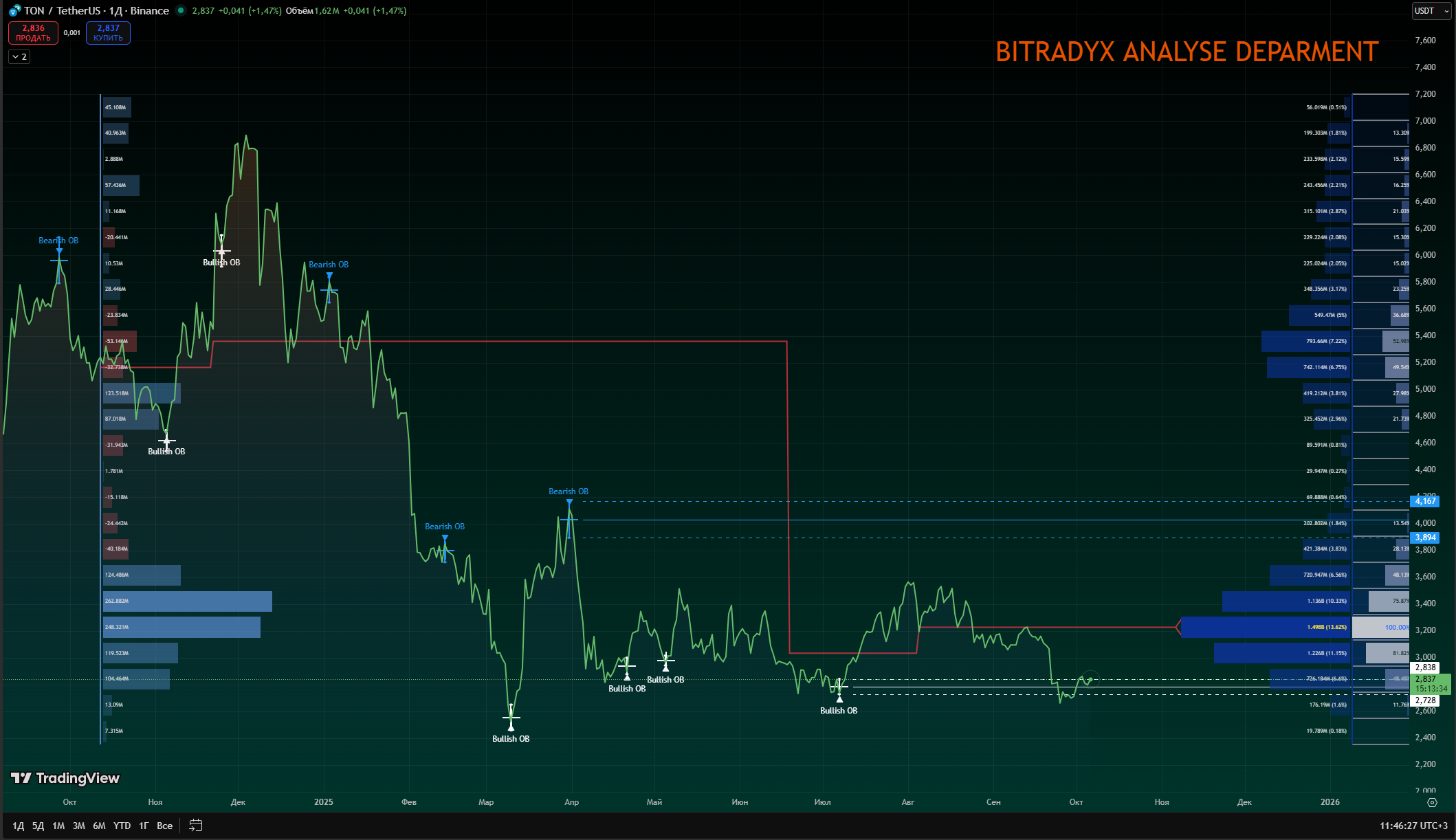1456x840 pixels.
Task: Click the Bearish OB label before March
Action: [x=445, y=527]
